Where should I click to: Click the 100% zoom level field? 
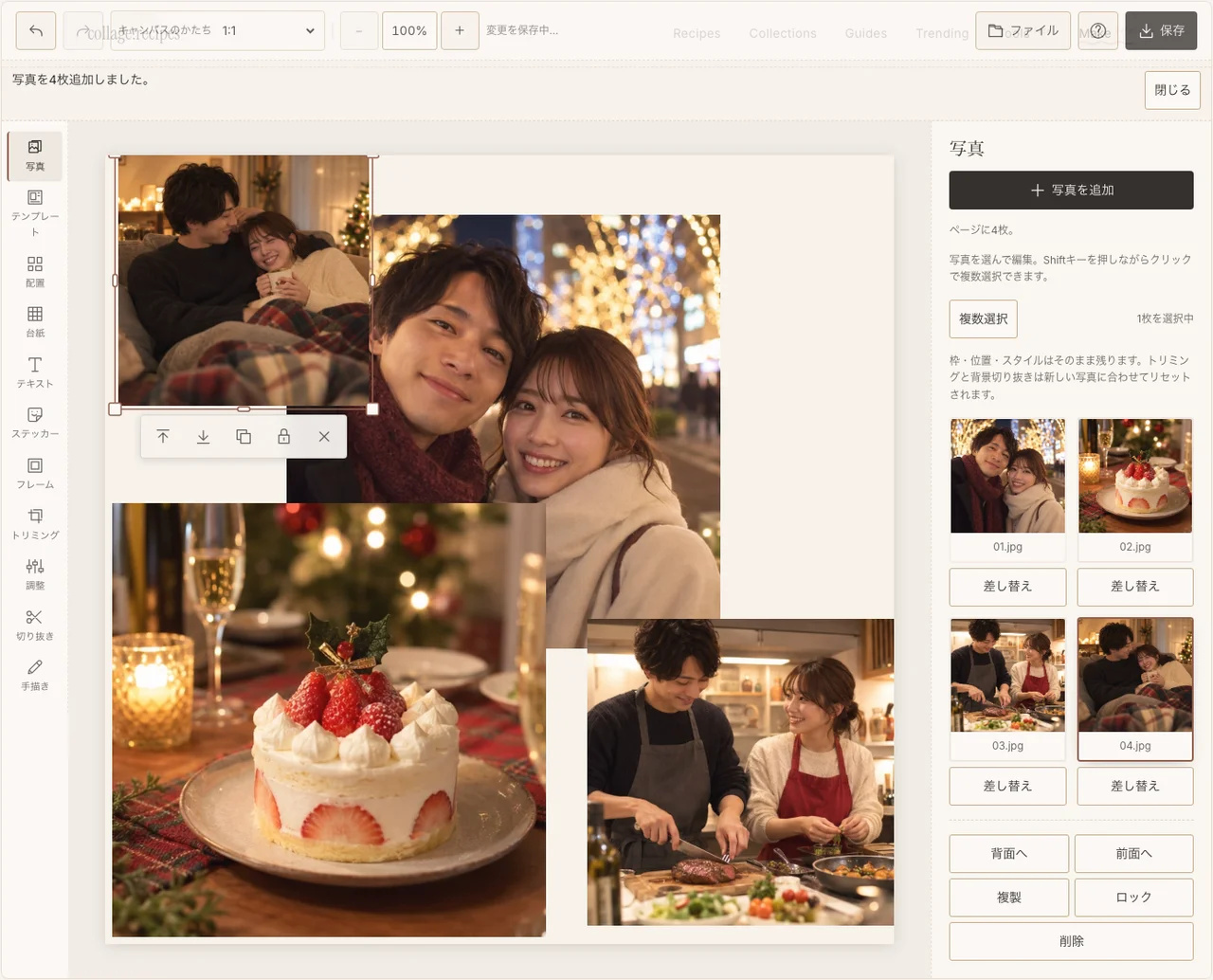point(409,30)
